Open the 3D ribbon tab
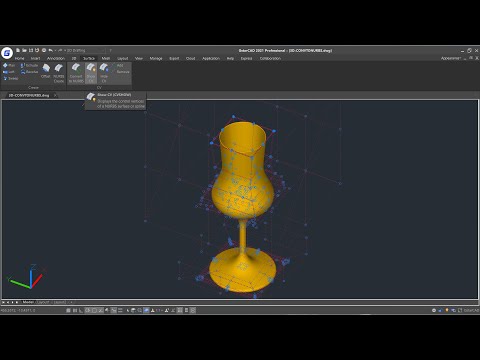480x360 pixels. click(74, 58)
